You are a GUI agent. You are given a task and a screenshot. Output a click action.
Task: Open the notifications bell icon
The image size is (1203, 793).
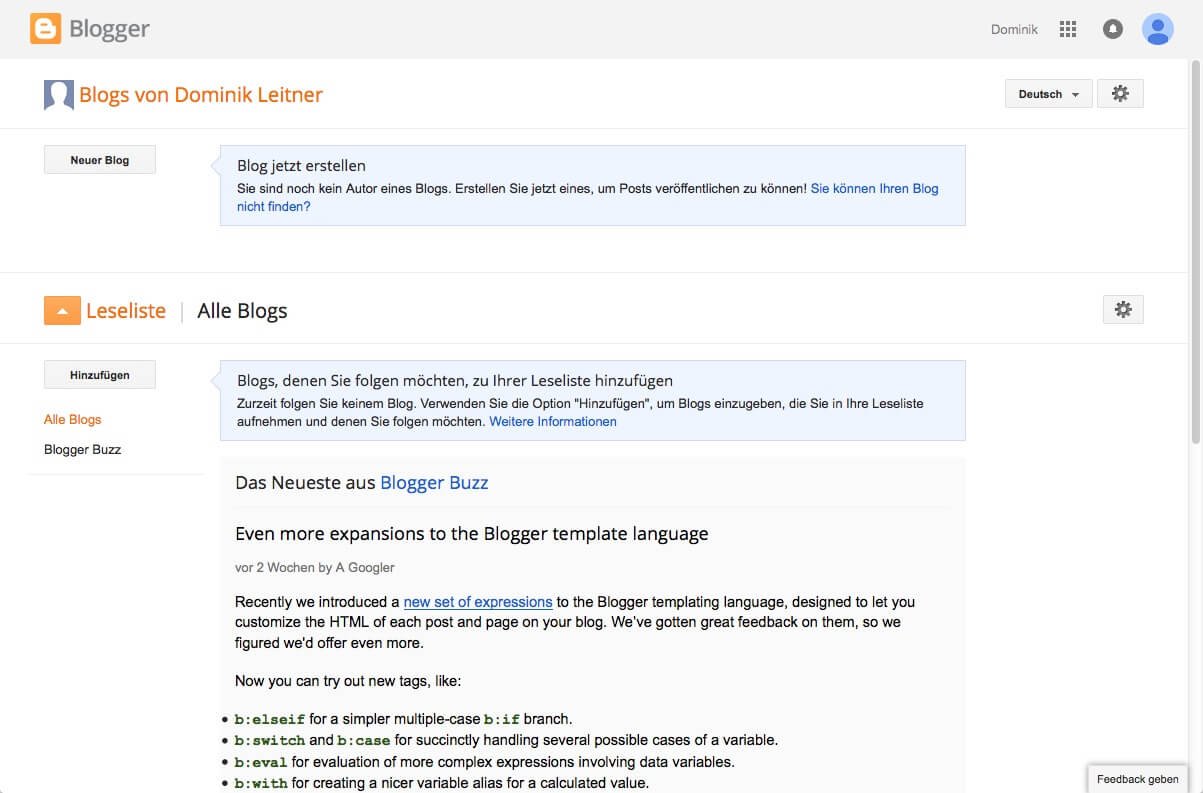(1112, 28)
